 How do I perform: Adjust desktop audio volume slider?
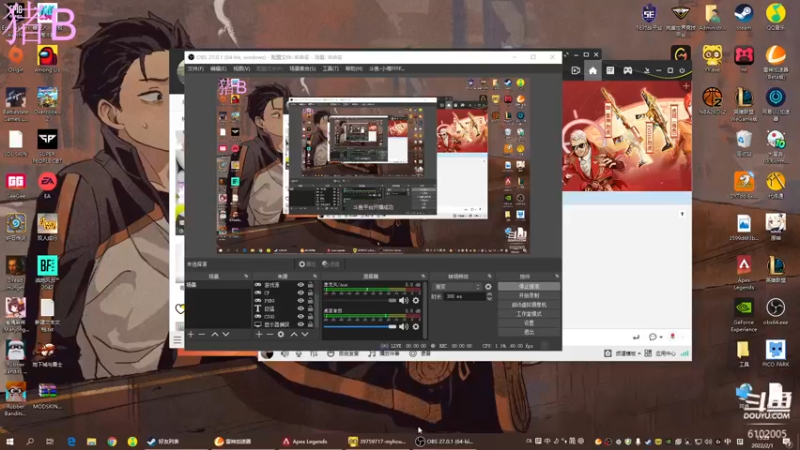coord(360,327)
